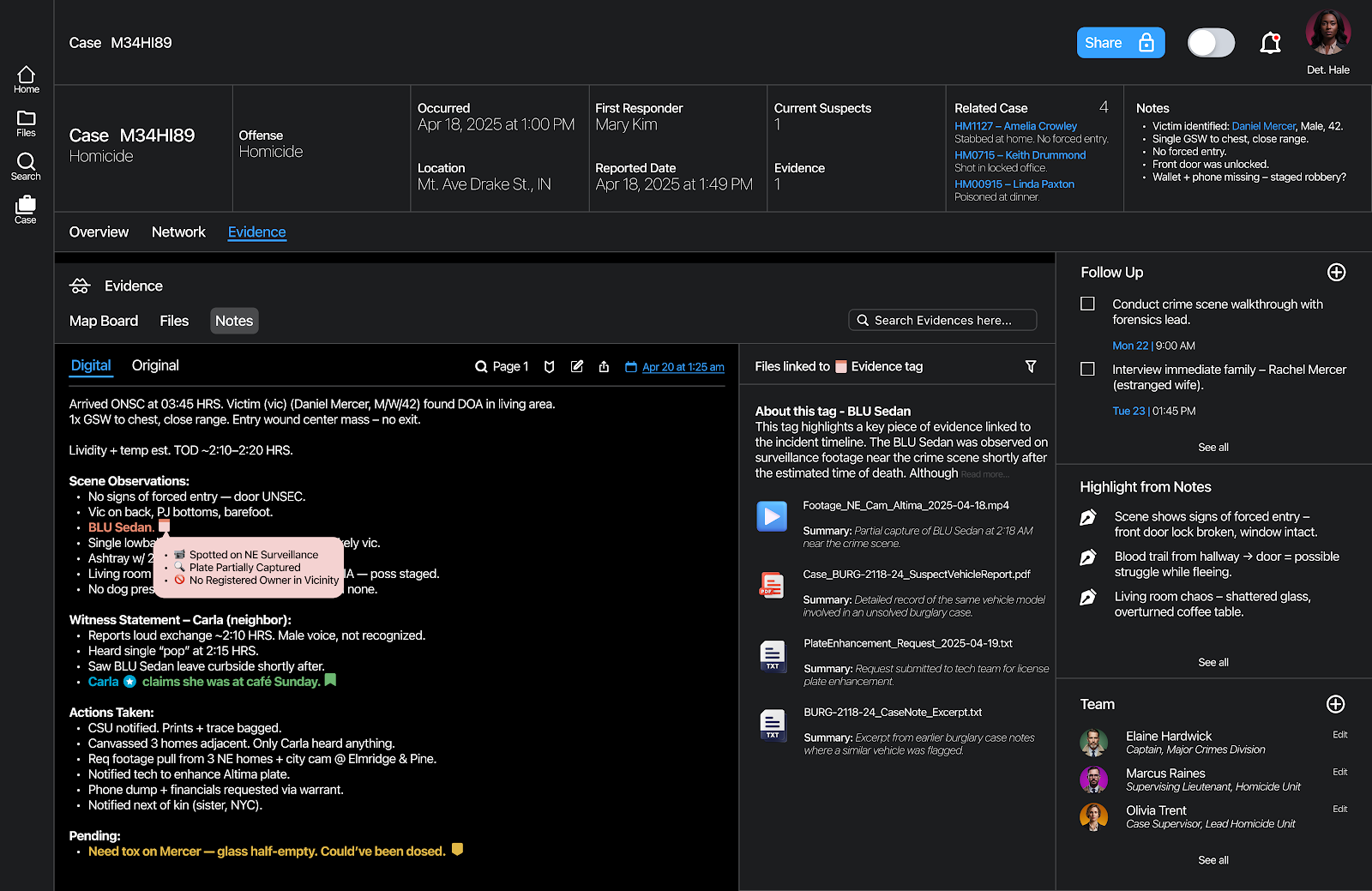Viewport: 1372px width, 891px height.
Task: Edit Marcus Raines team entry
Action: pyautogui.click(x=1340, y=773)
